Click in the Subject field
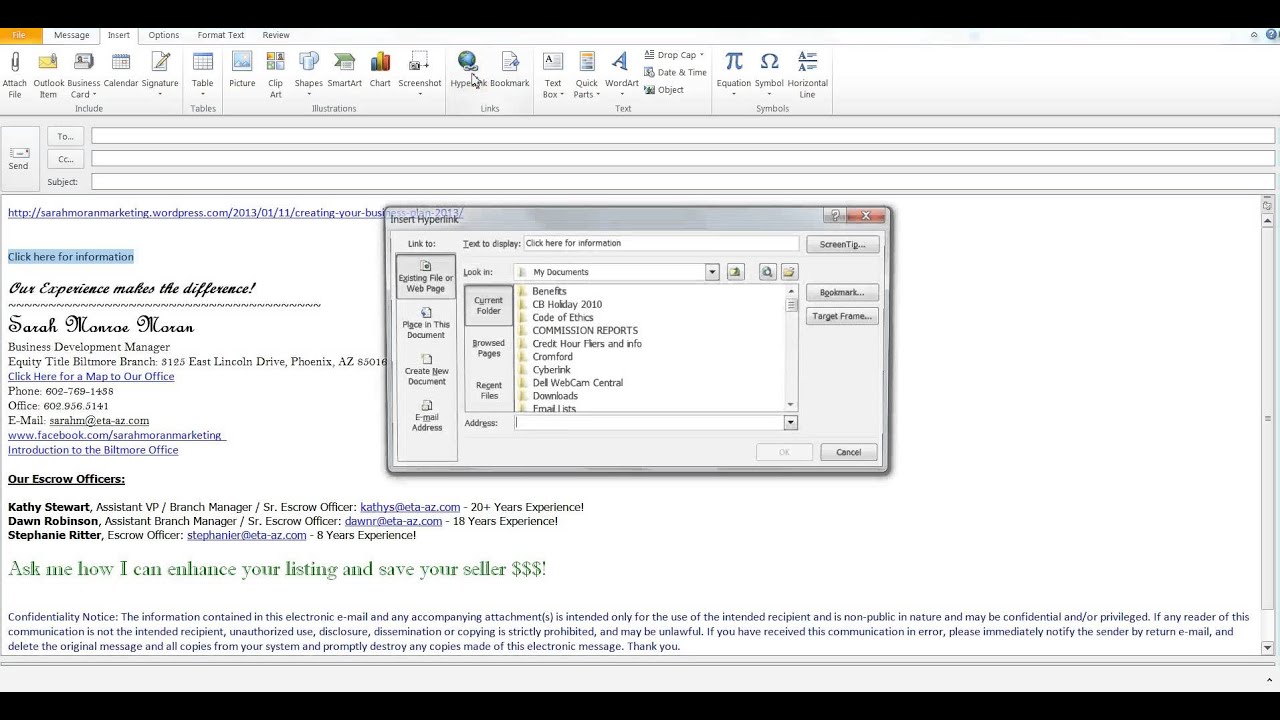 point(683,182)
